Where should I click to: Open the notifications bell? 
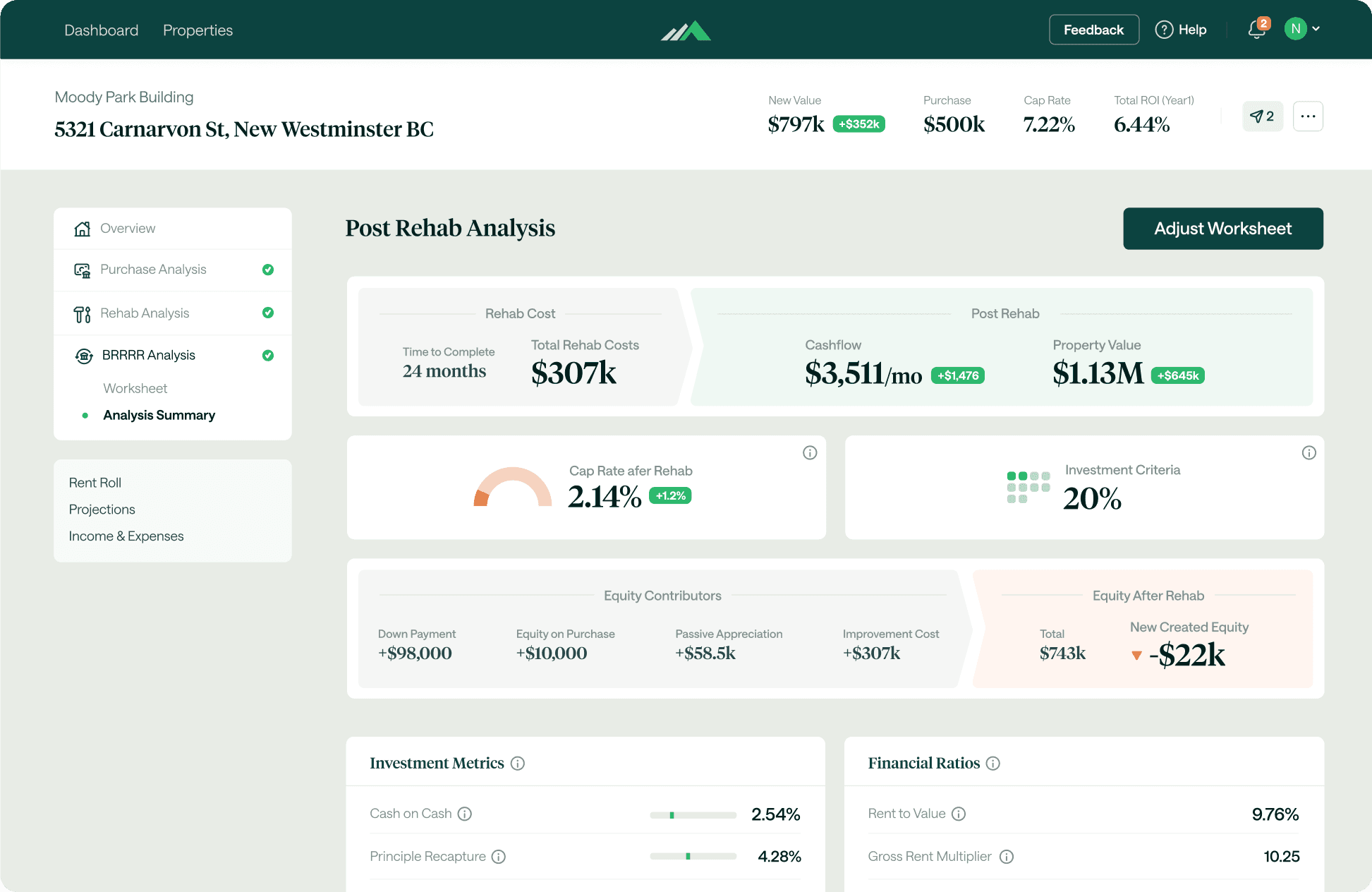[1257, 30]
